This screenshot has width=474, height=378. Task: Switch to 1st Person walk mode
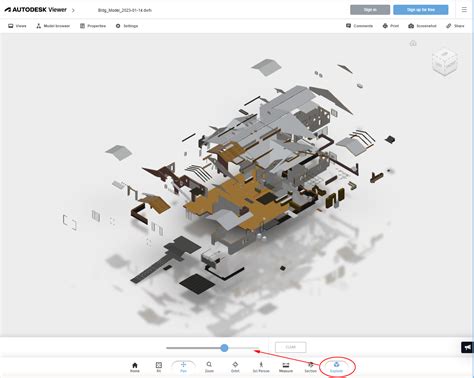(x=261, y=367)
